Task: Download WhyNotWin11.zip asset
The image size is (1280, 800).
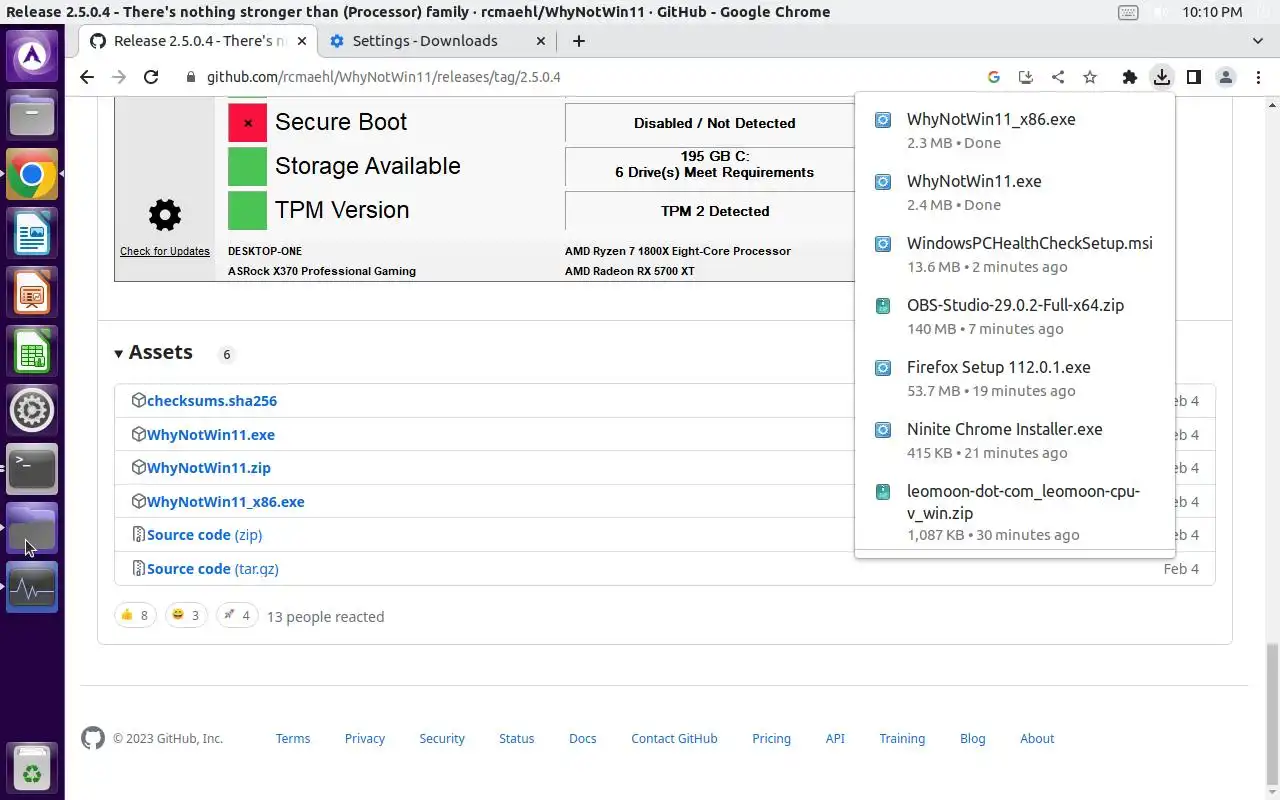Action: point(209,467)
